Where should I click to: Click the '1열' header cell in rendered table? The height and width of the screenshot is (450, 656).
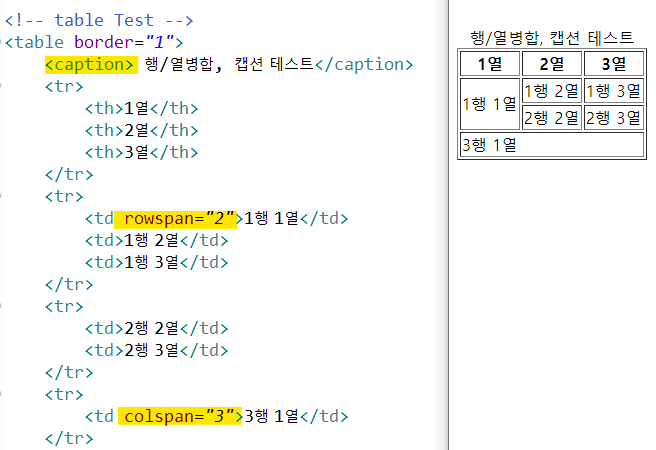(x=490, y=64)
